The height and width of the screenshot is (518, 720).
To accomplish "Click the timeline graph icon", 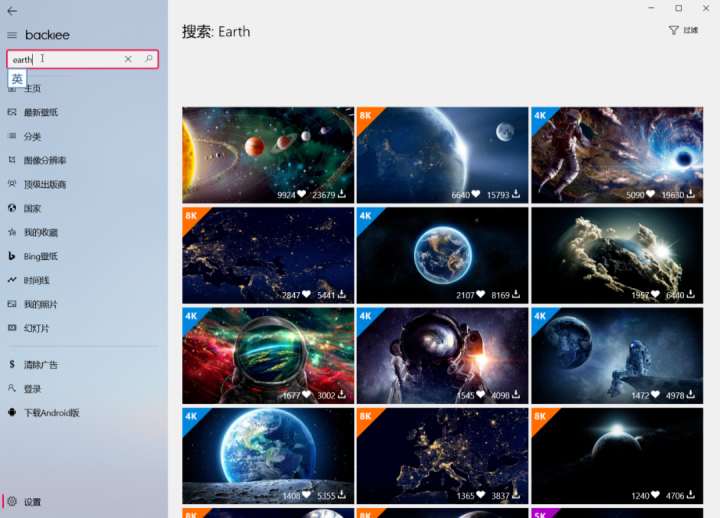I will 12,280.
